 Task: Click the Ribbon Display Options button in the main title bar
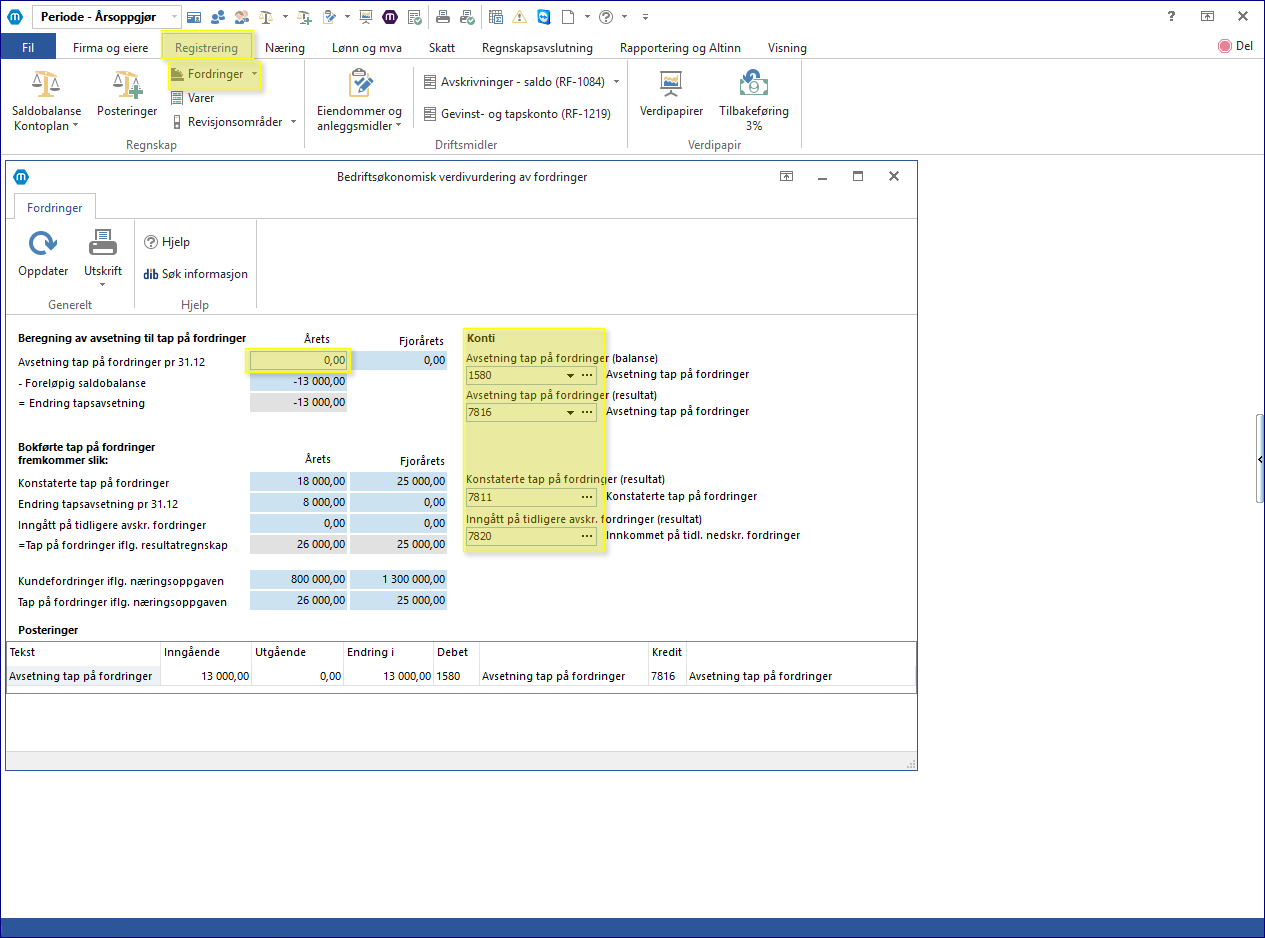1207,17
